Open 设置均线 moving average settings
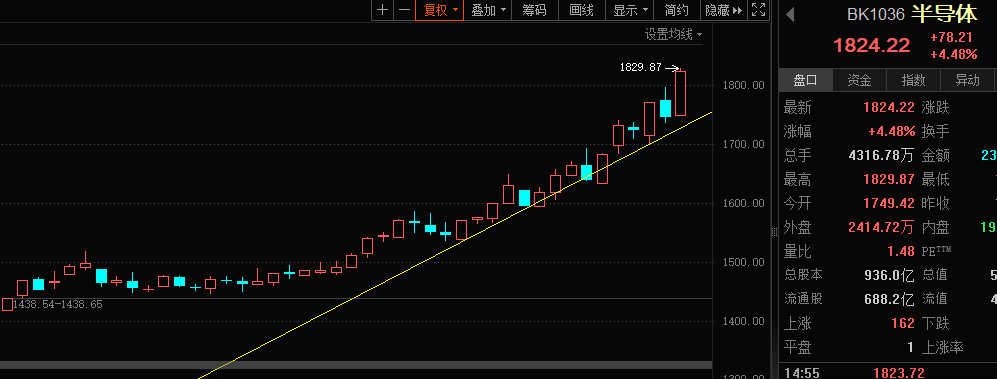Viewport: 997px width, 379px height. [x=673, y=34]
